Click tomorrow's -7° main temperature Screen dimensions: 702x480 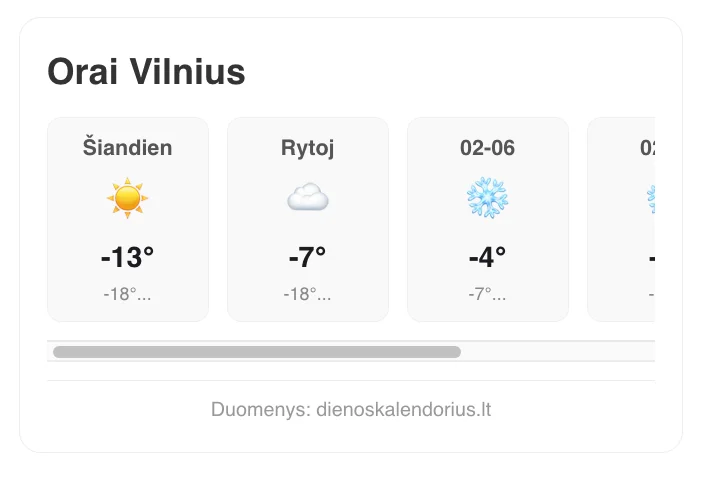click(x=308, y=258)
